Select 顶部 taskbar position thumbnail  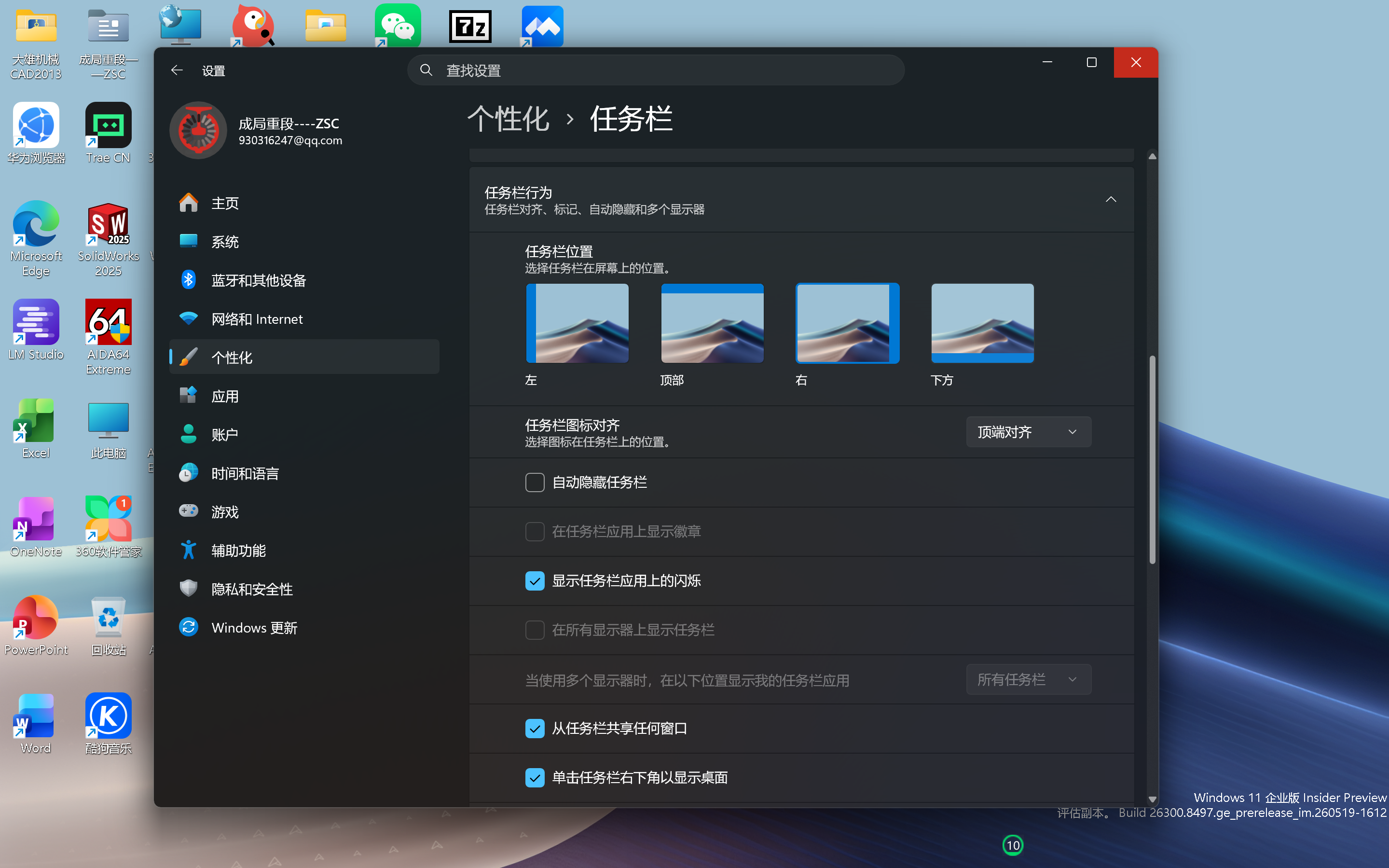(x=712, y=323)
